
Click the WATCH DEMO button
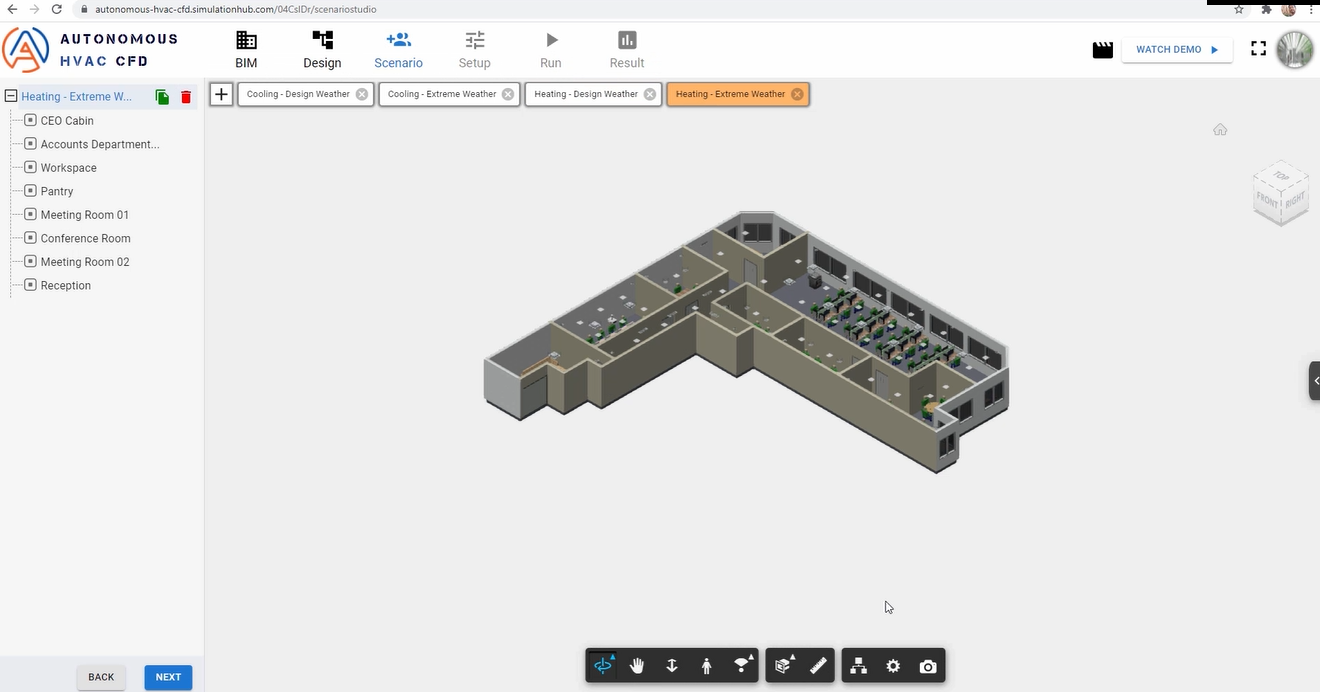coord(1176,49)
